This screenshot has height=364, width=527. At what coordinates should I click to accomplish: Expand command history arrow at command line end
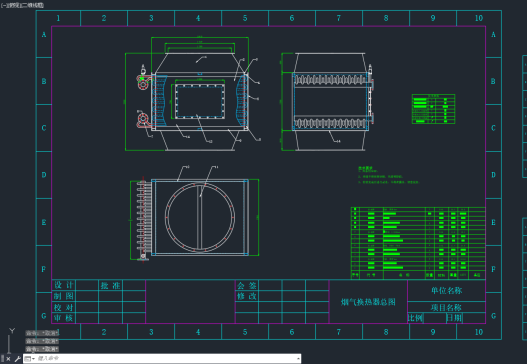tap(298, 359)
